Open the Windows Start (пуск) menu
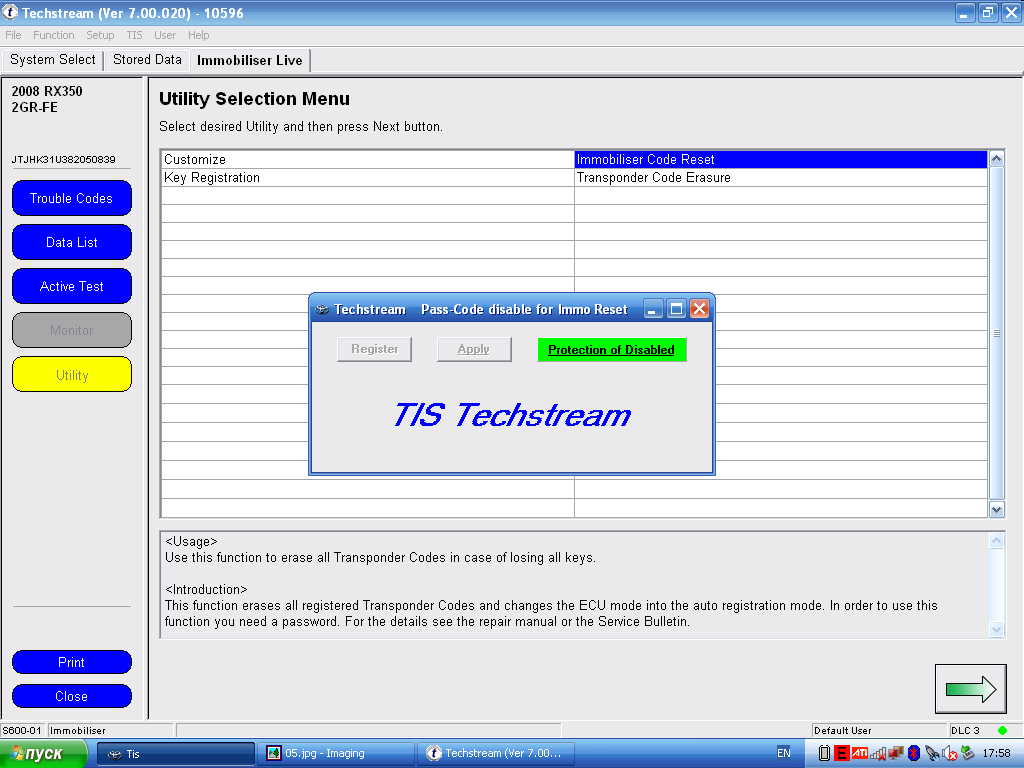The width and height of the screenshot is (1024, 768). click(x=44, y=753)
